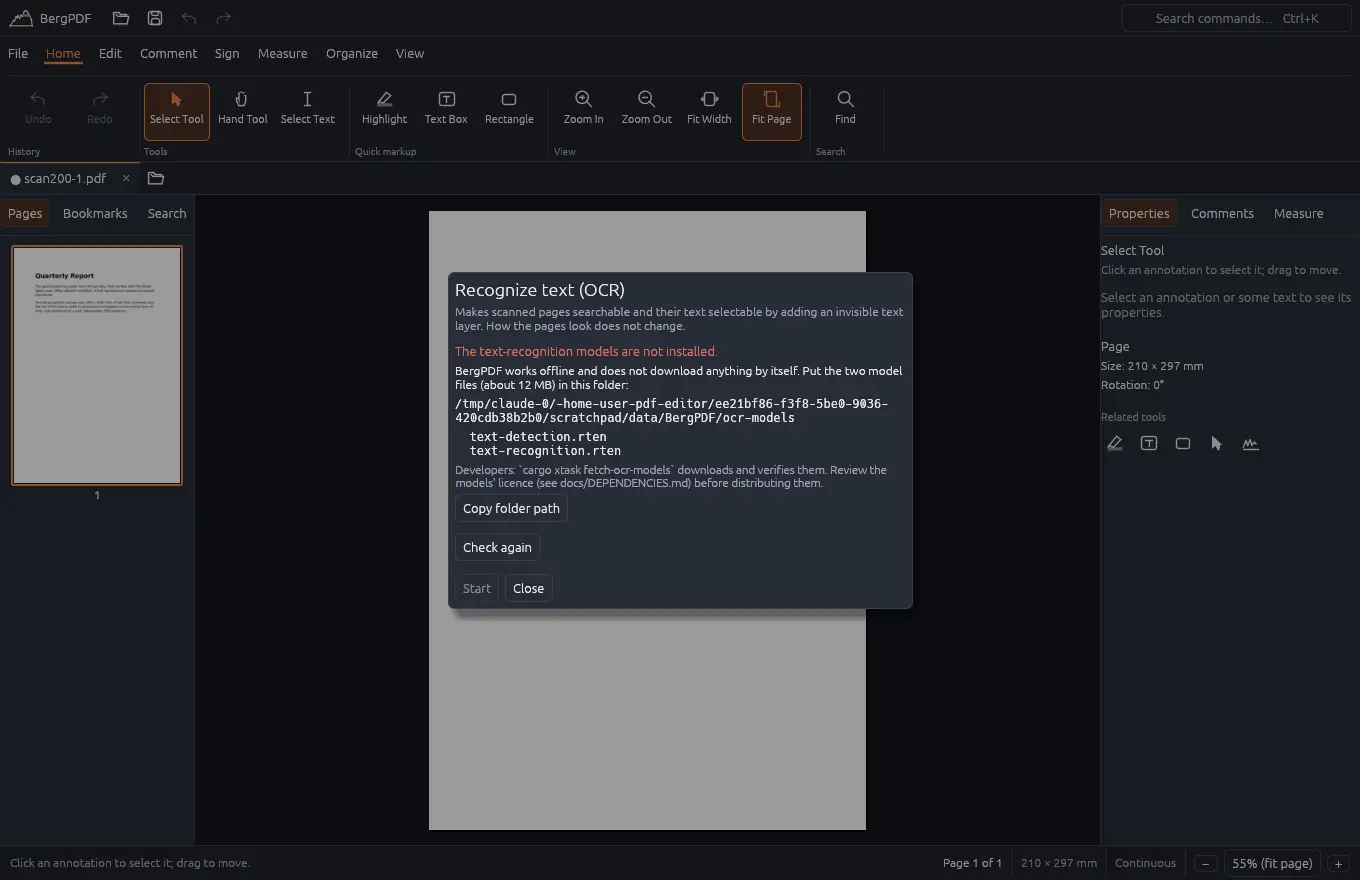This screenshot has height=880, width=1360.
Task: Click the pointer icon under Related tools
Action: (1217, 443)
